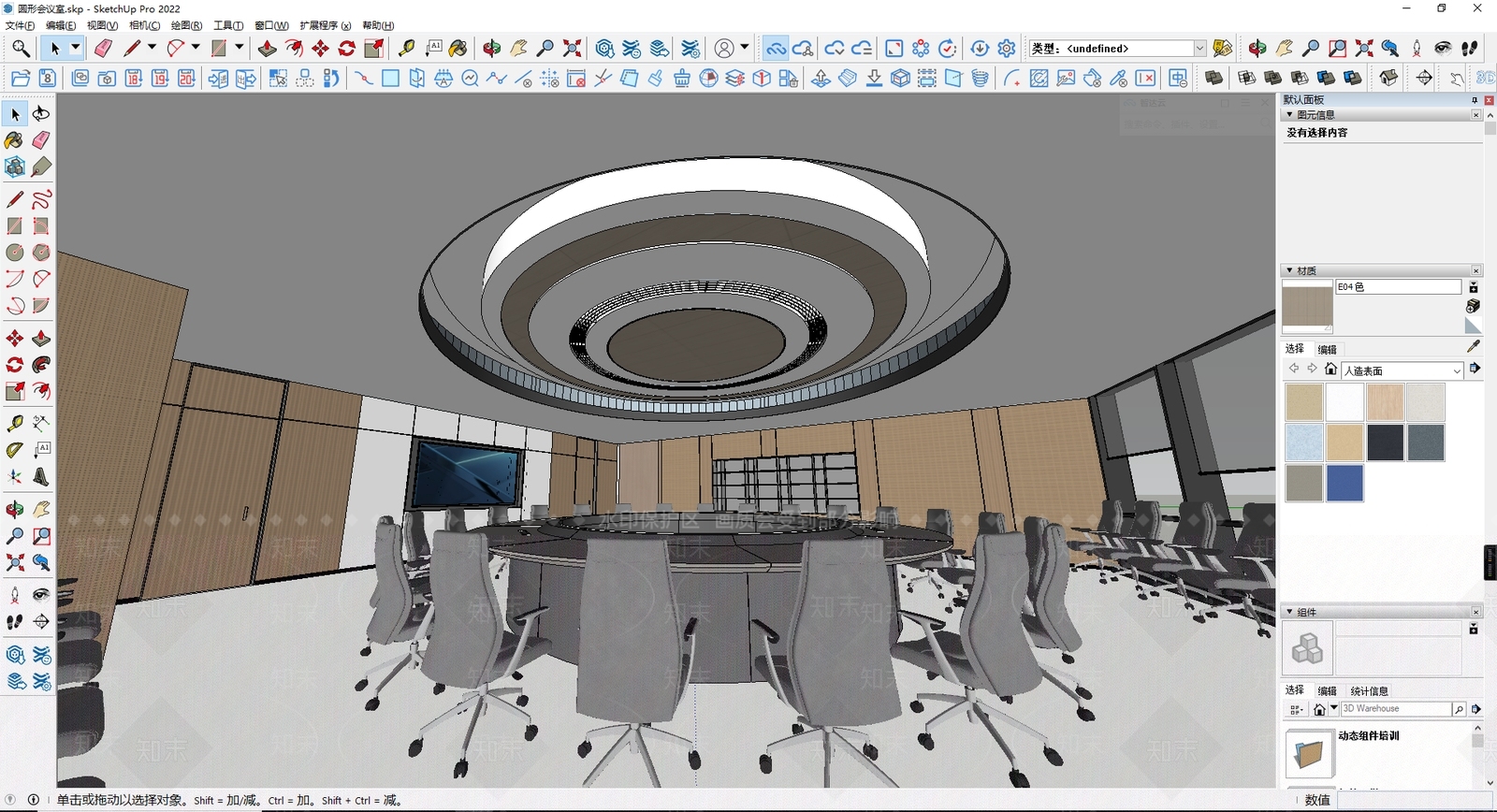Viewport: 1497px width, 812px height.
Task: Open the 扩展程序 menu
Action: click(x=326, y=25)
